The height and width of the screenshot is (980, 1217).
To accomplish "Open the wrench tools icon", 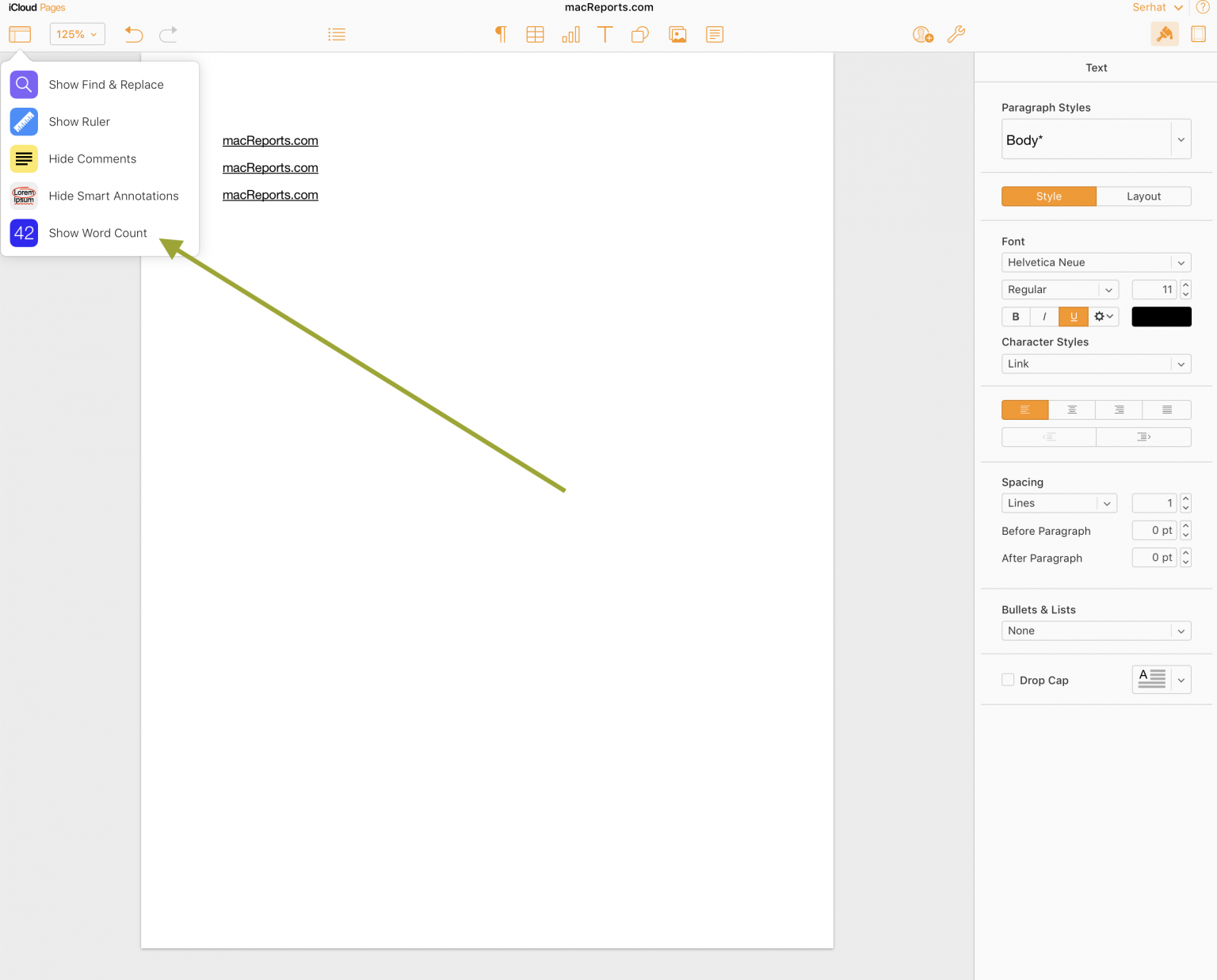I will point(956,34).
